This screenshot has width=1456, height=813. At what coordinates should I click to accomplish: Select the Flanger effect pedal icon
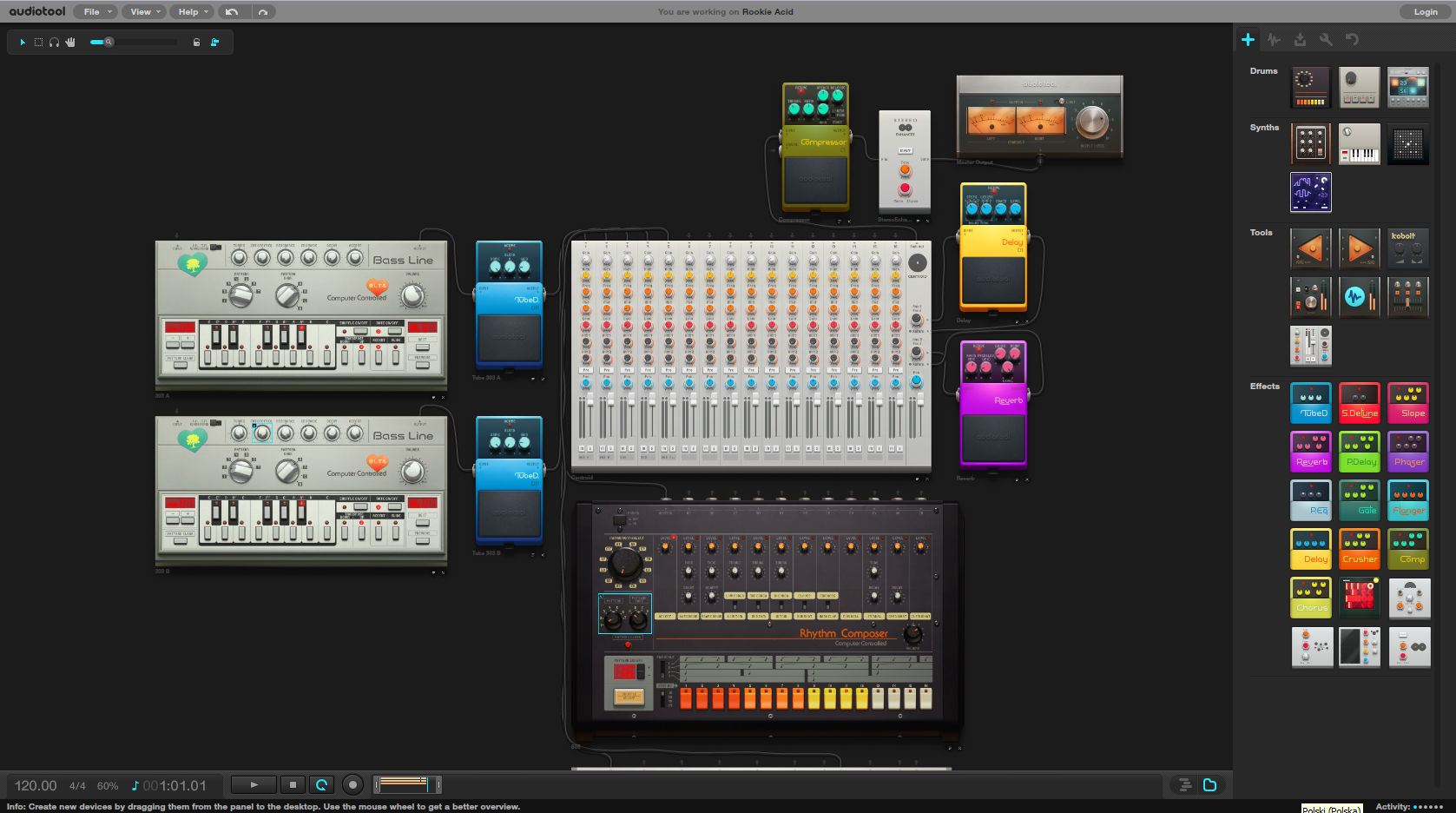[1407, 500]
